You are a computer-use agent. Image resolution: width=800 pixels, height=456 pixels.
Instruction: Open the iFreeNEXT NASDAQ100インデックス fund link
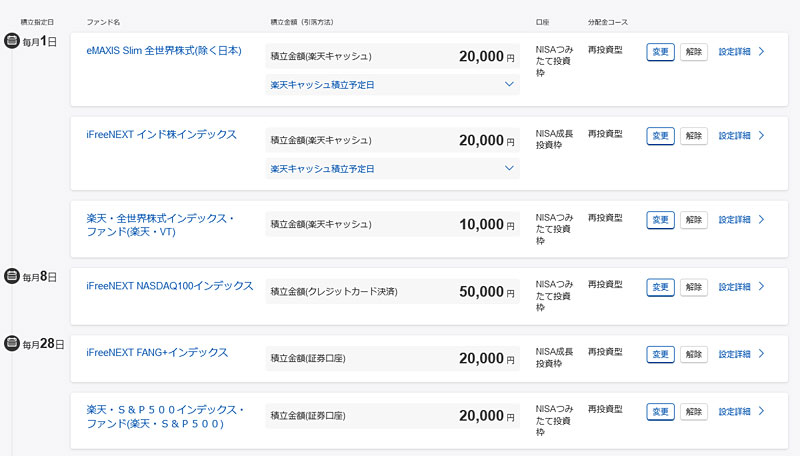tap(169, 286)
